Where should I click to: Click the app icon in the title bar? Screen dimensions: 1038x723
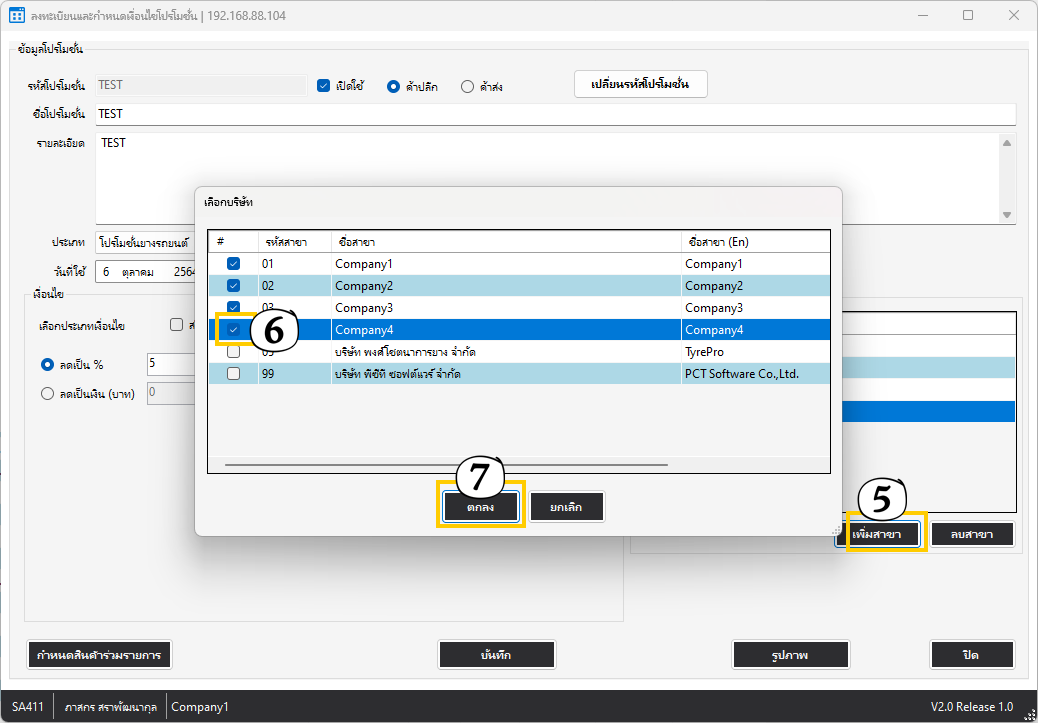[x=16, y=15]
